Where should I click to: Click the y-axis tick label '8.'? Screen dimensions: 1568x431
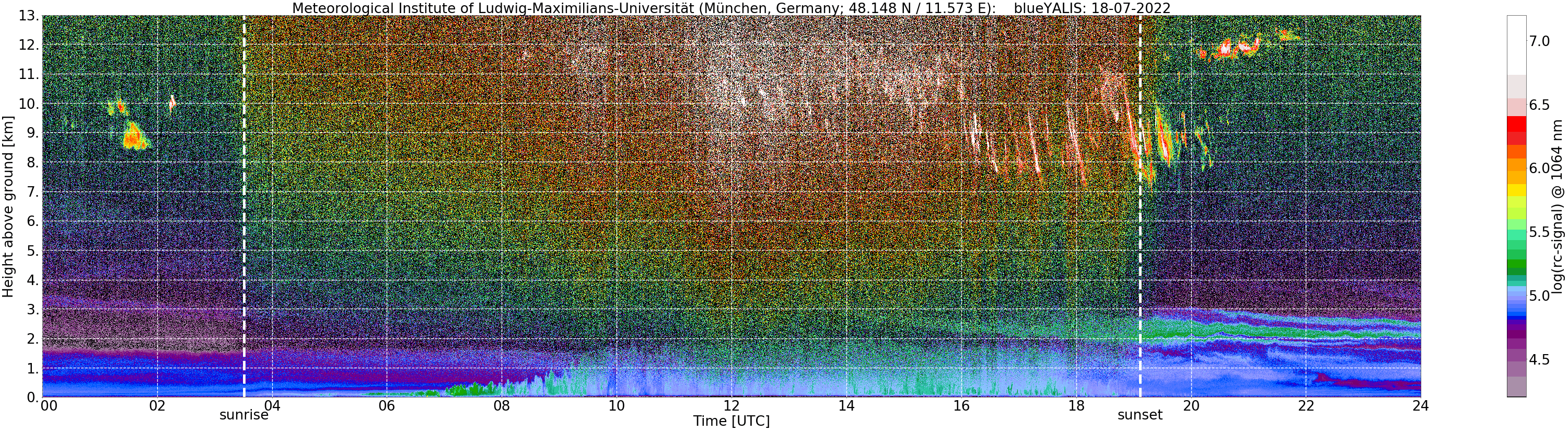click(33, 162)
